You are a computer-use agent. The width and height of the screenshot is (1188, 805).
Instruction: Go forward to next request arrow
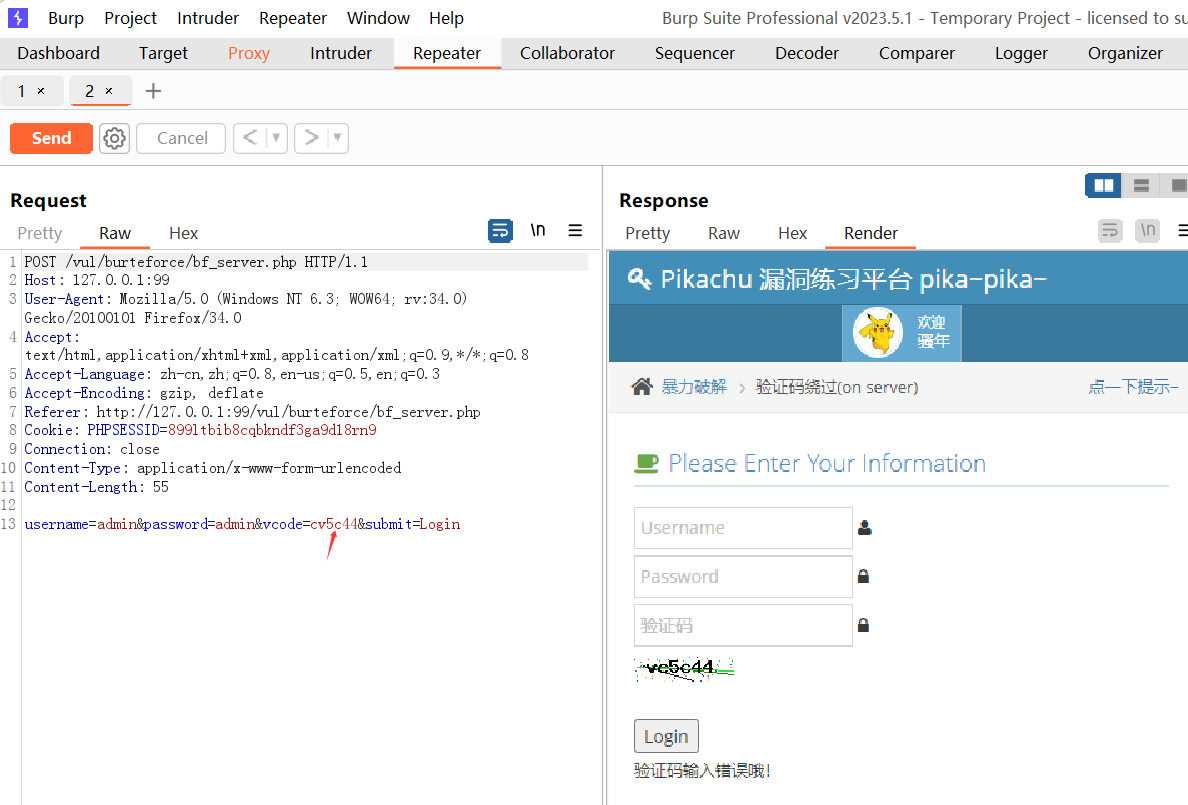pyautogui.click(x=311, y=138)
